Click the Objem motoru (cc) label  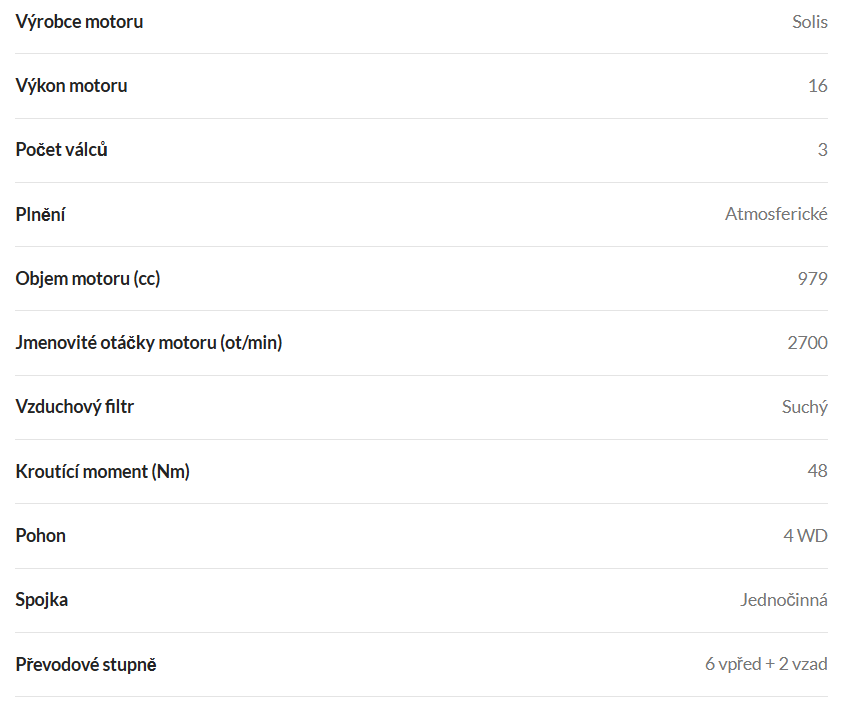pyautogui.click(x=88, y=278)
